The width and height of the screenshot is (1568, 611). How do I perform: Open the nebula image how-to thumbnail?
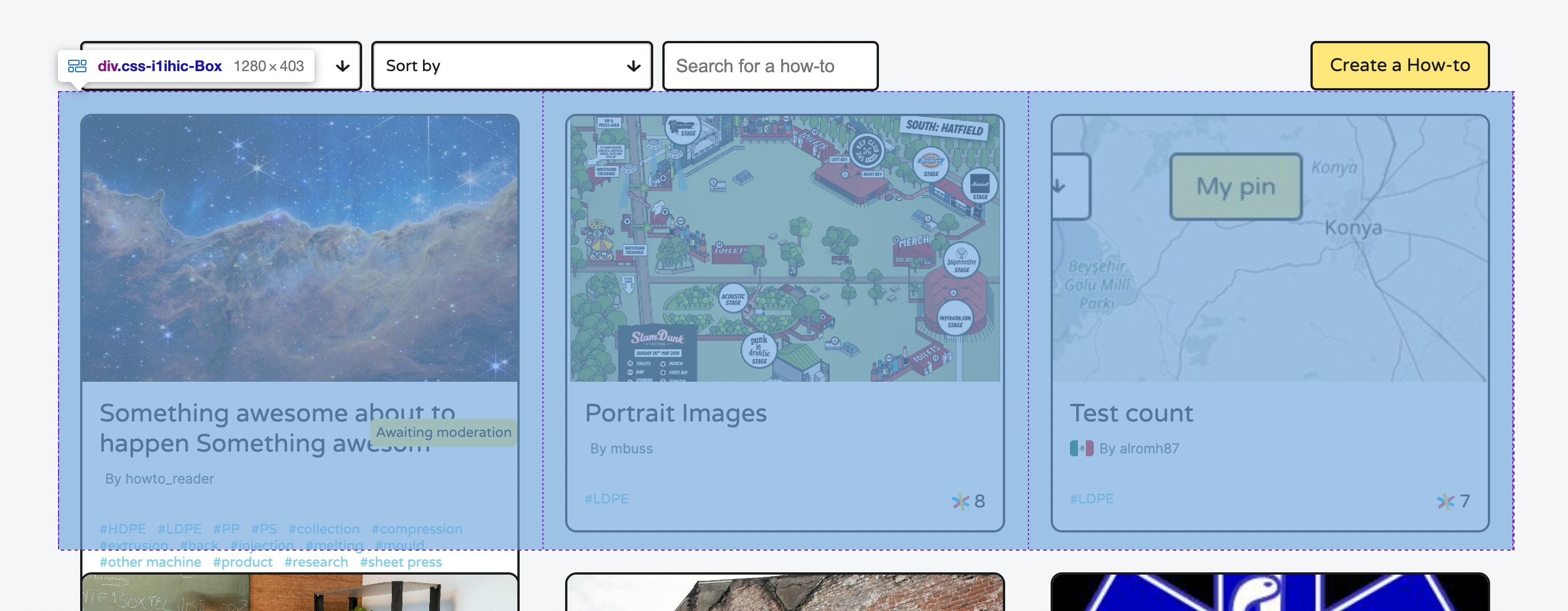pos(300,249)
